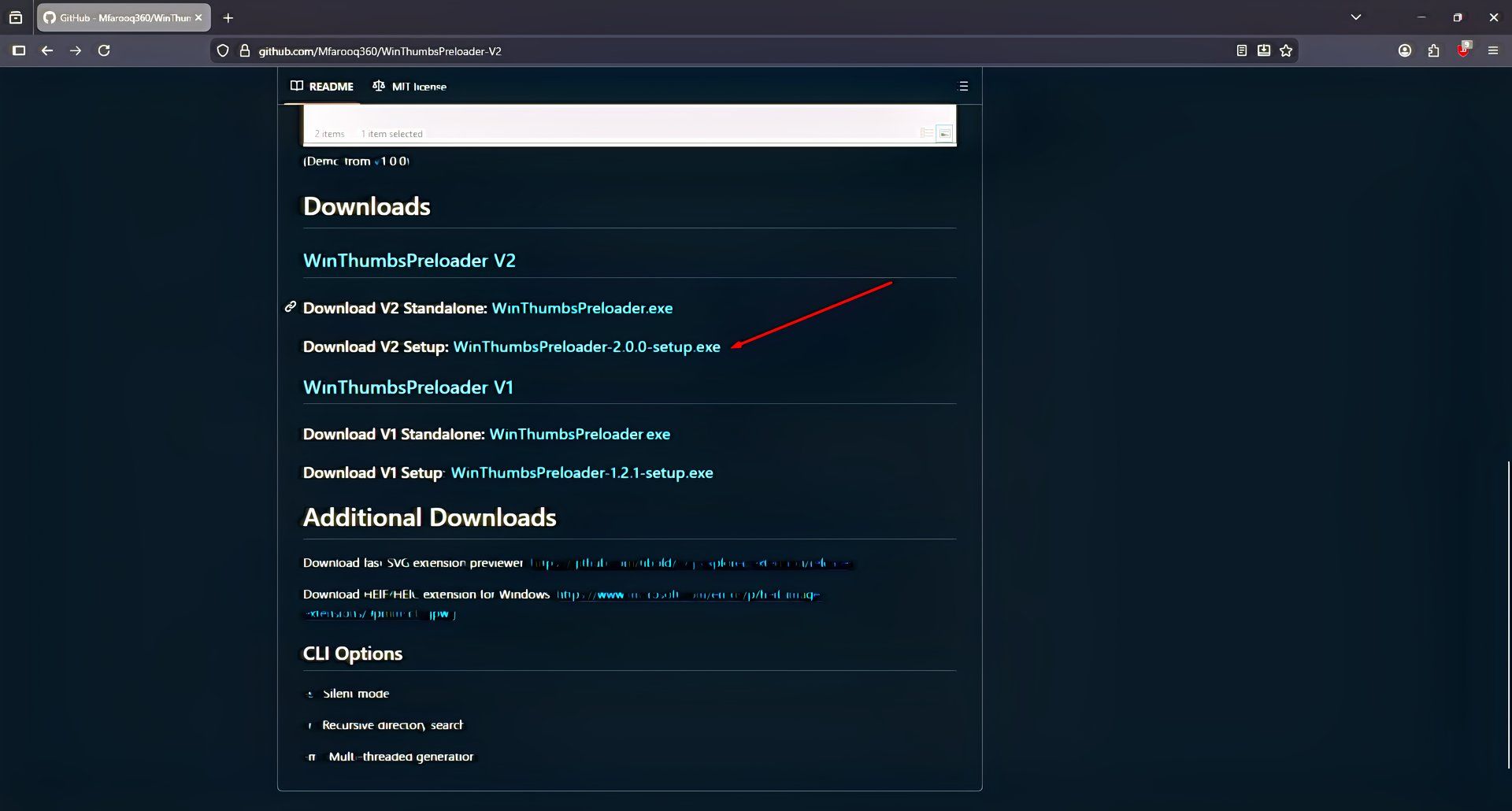Click the CLI Options heading

coord(353,654)
